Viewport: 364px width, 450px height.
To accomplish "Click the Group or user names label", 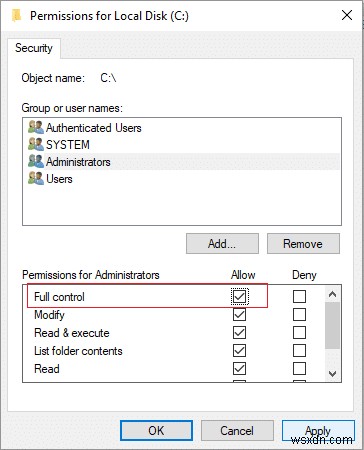I will tap(72, 108).
